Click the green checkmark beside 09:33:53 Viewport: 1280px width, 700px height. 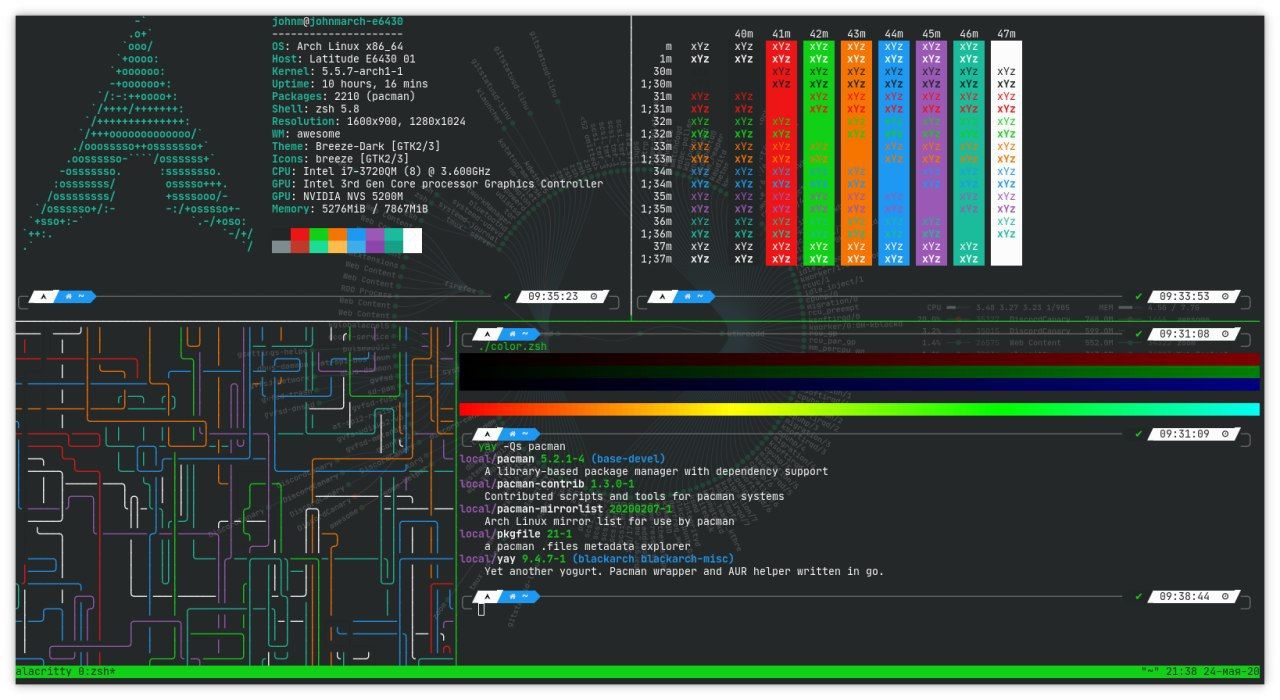click(1138, 296)
